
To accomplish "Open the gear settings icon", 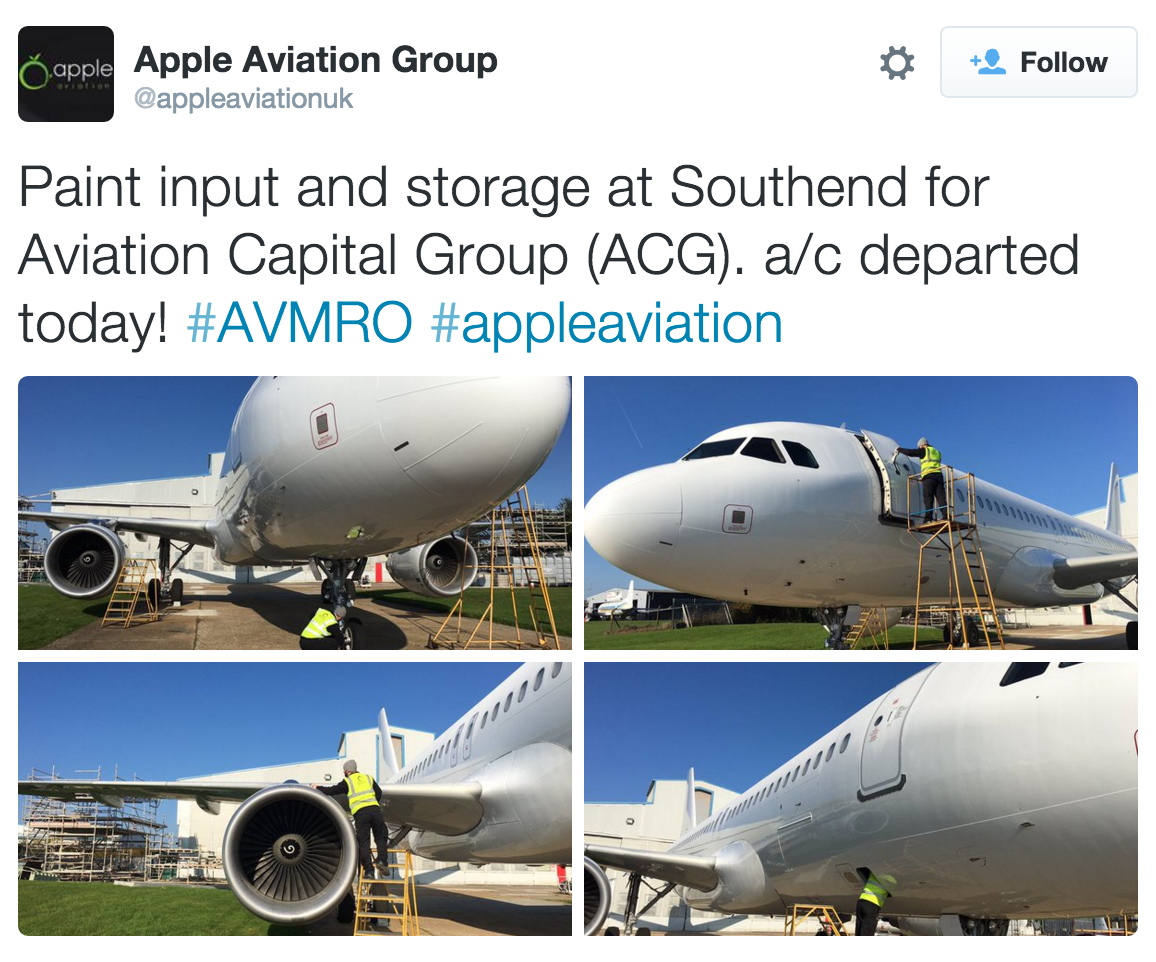I will tap(896, 63).
